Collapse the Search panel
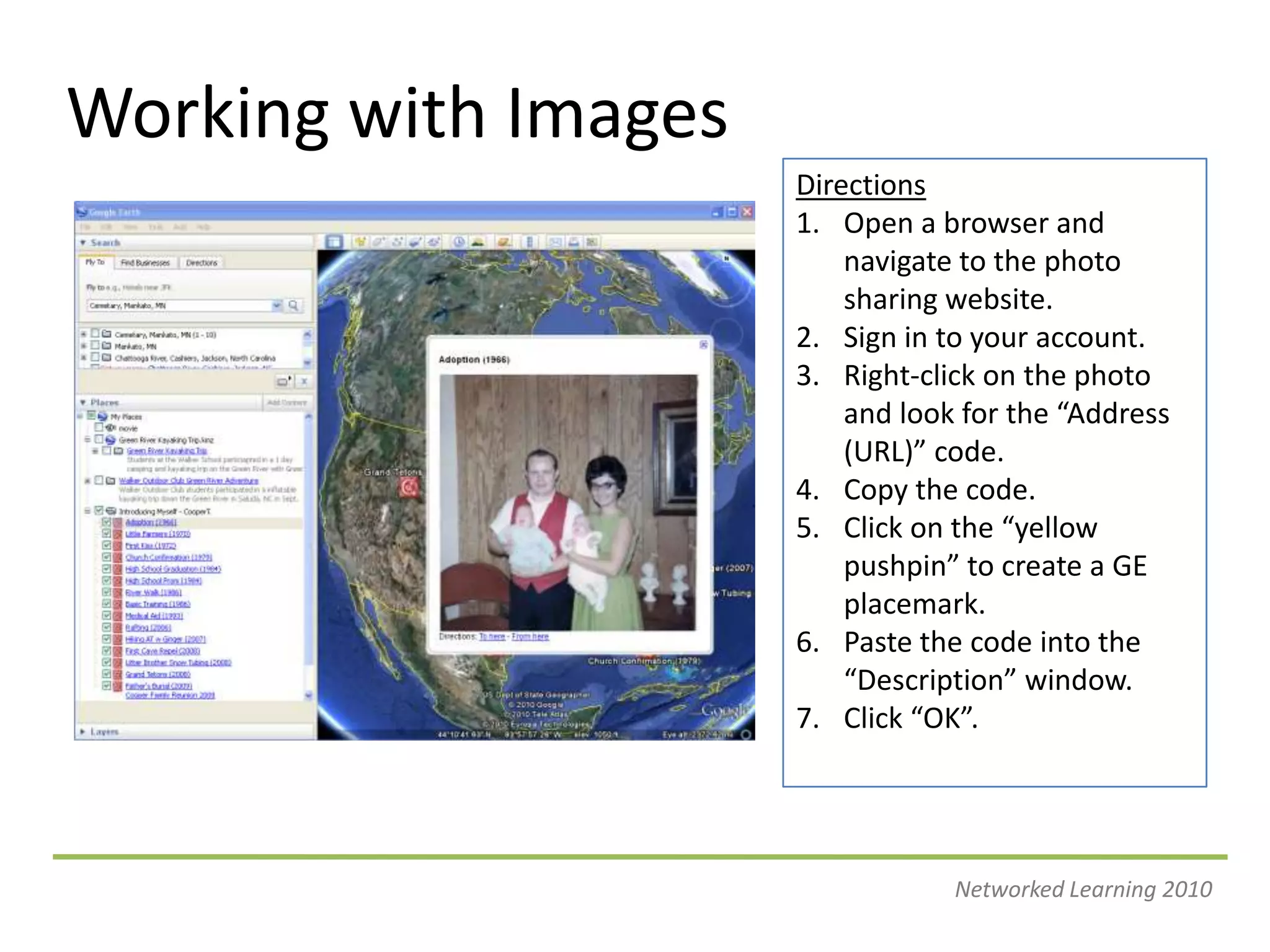1270x952 pixels. pyautogui.click(x=83, y=242)
